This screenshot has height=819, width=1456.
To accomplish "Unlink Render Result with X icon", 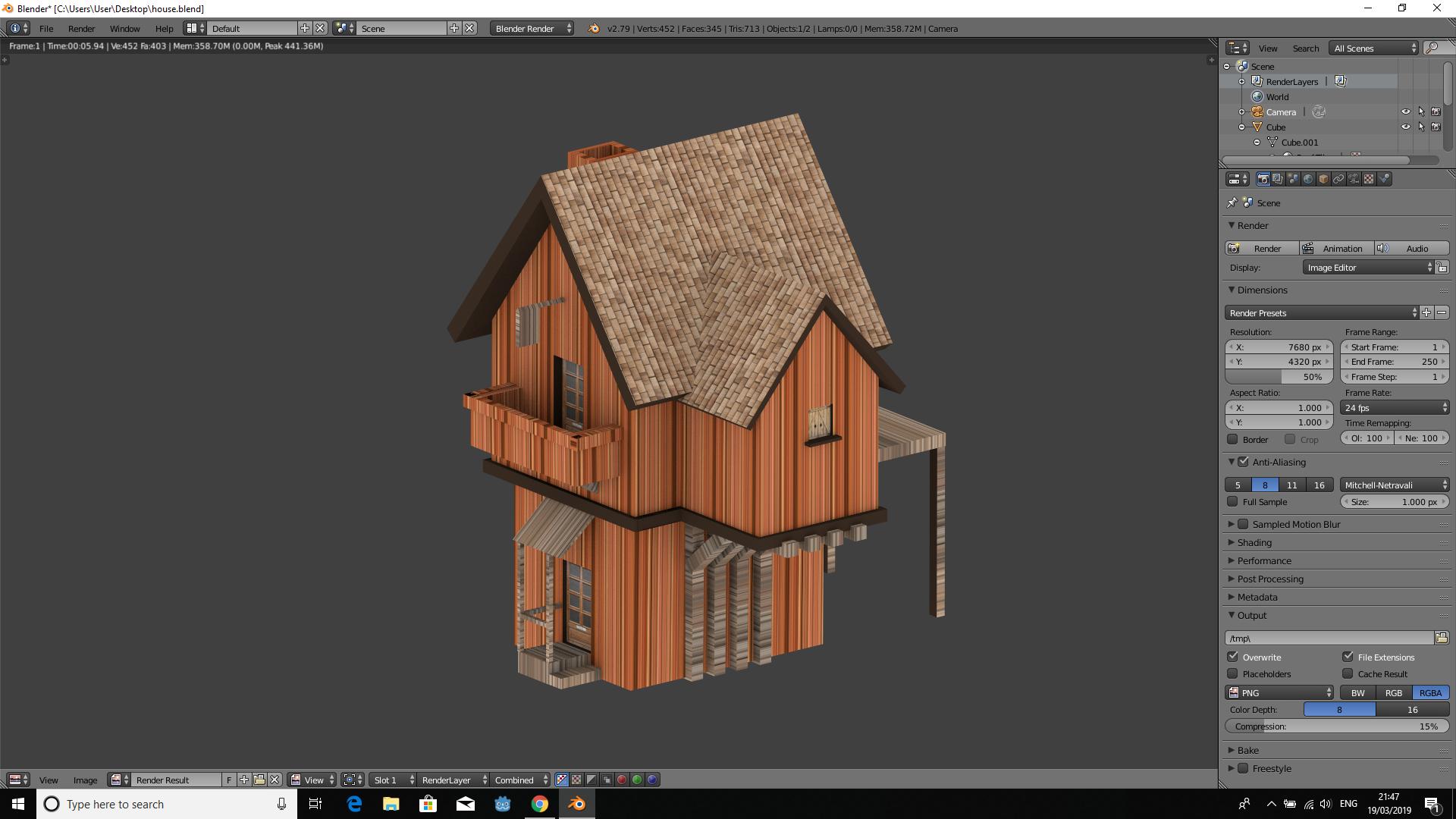I will (275, 780).
